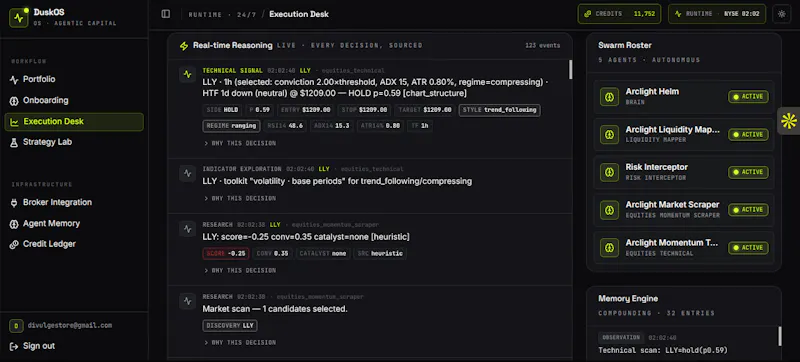The width and height of the screenshot is (800, 362).
Task: Click the Credits 11,752 button
Action: [619, 14]
